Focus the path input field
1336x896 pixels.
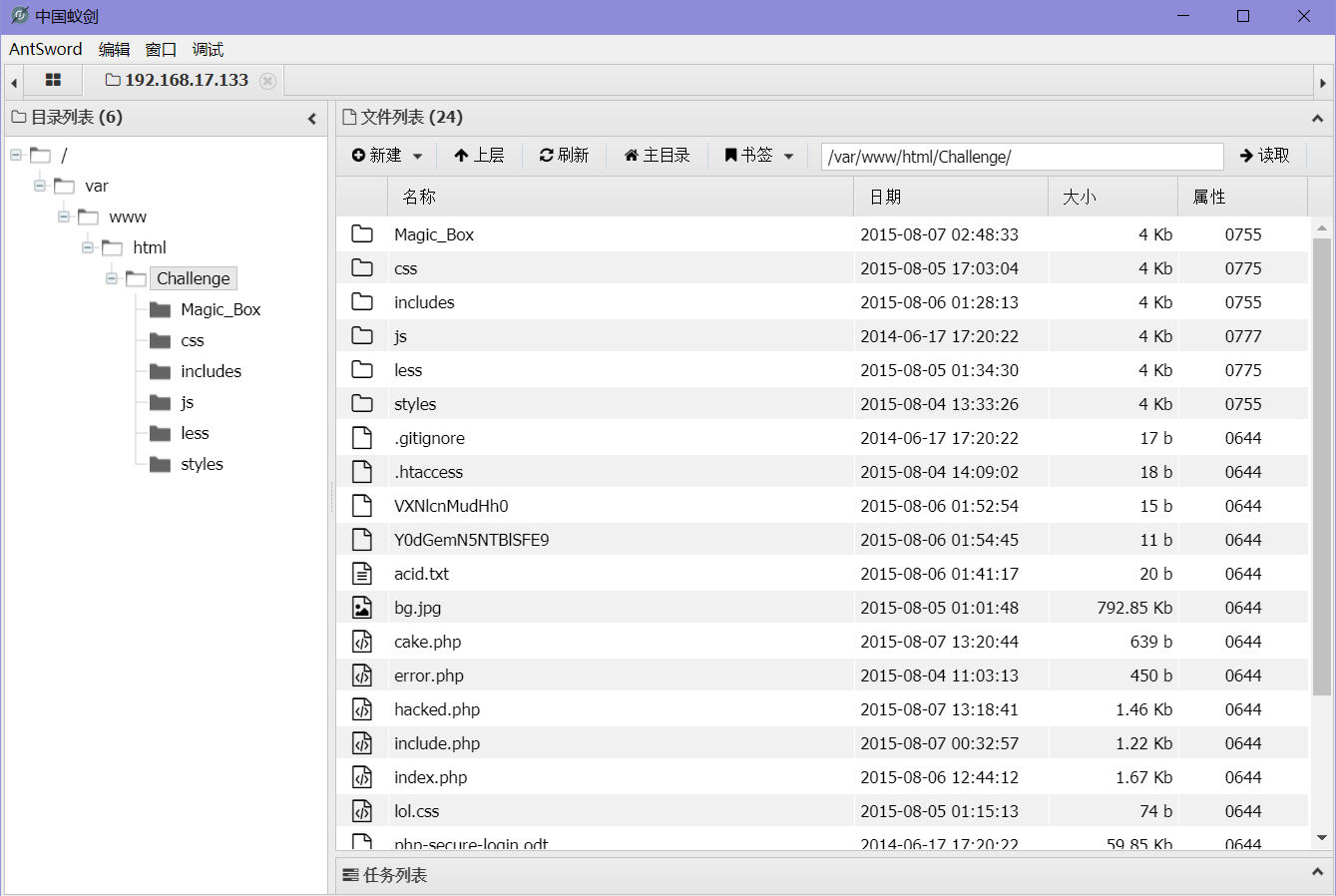(1022, 157)
